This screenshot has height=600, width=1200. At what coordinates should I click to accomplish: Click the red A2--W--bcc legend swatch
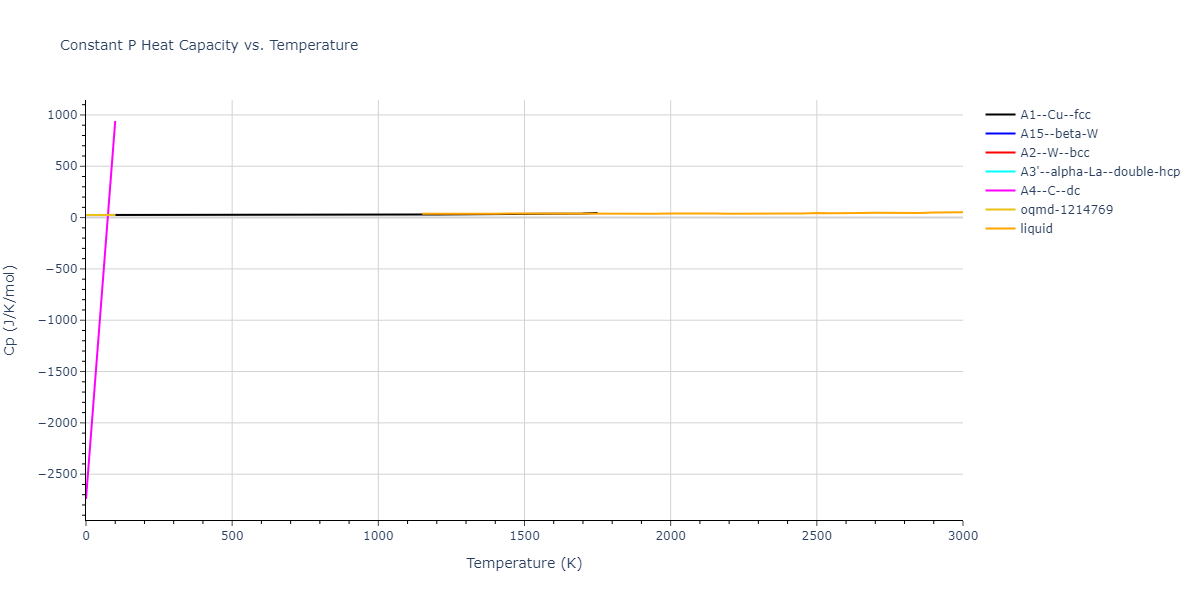coord(1000,153)
